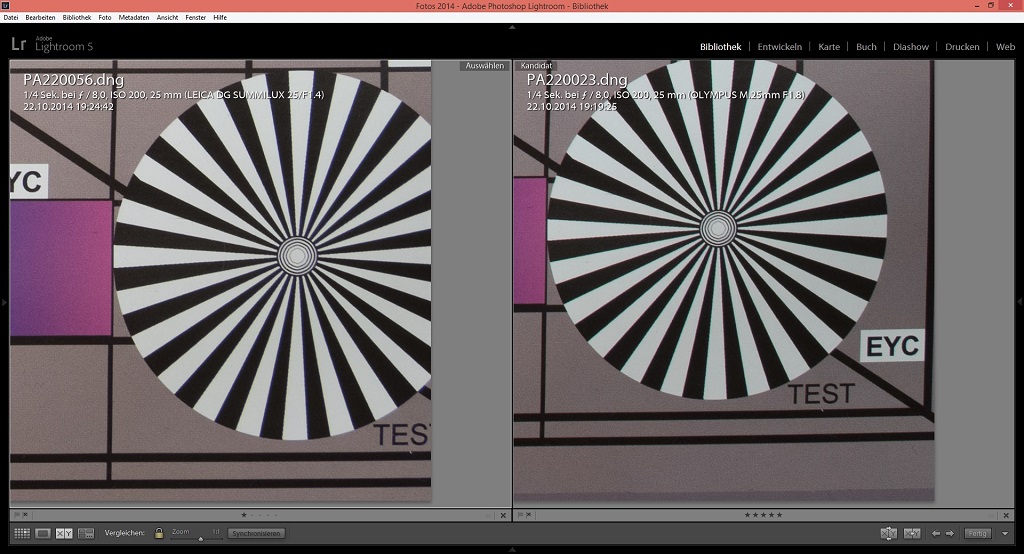Click the Fertig button
Viewport: 1024px width, 554px height.
(x=978, y=534)
